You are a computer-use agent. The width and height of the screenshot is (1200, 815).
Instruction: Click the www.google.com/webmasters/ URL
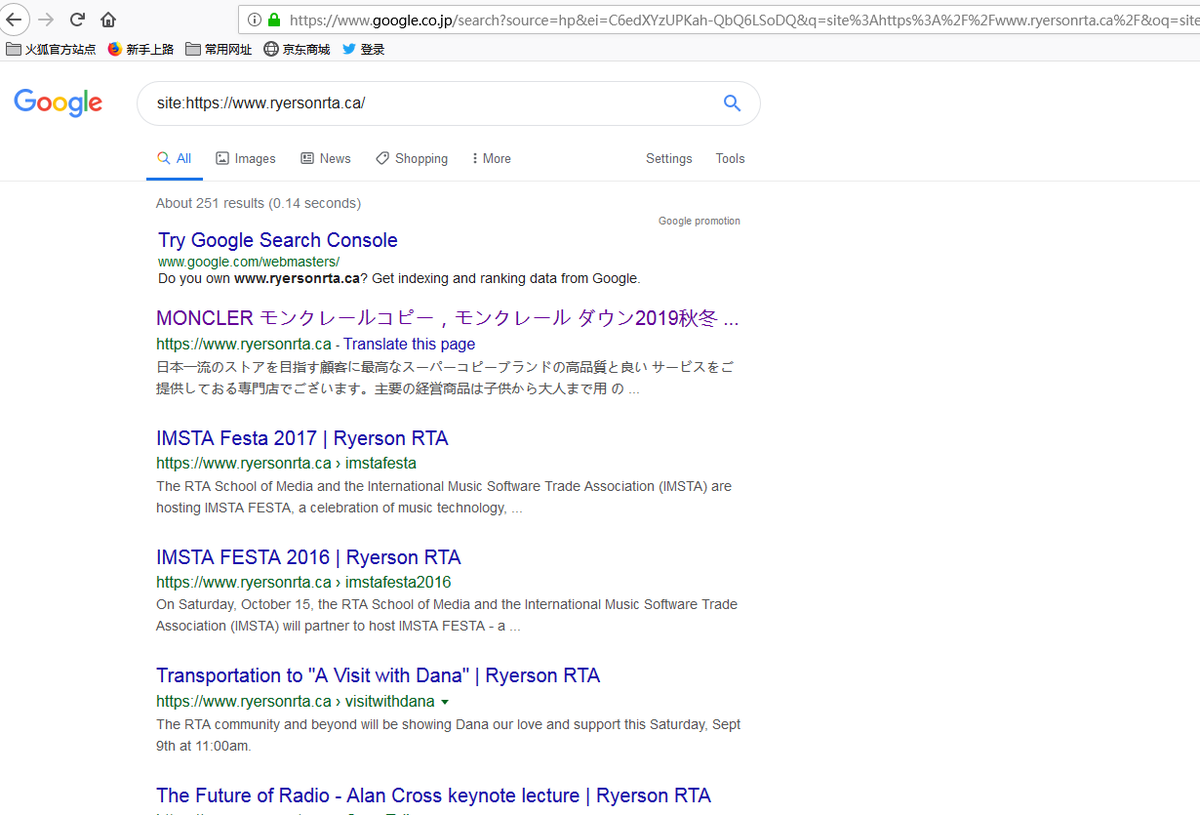249,262
